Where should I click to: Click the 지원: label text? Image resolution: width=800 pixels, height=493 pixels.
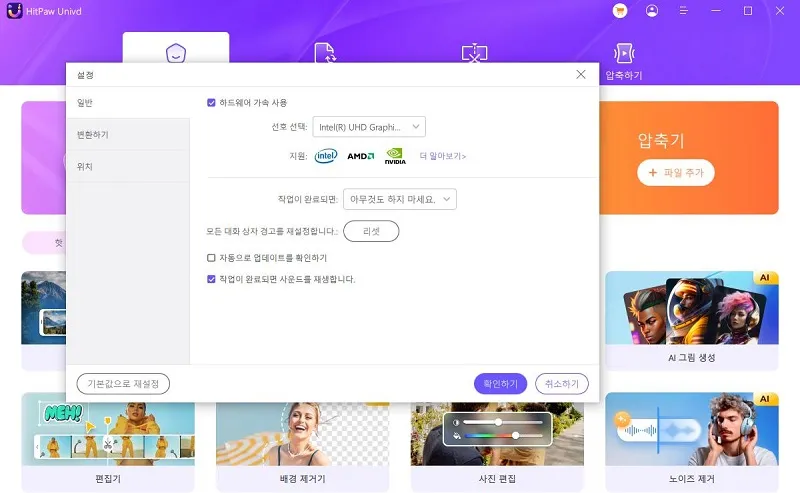298,156
